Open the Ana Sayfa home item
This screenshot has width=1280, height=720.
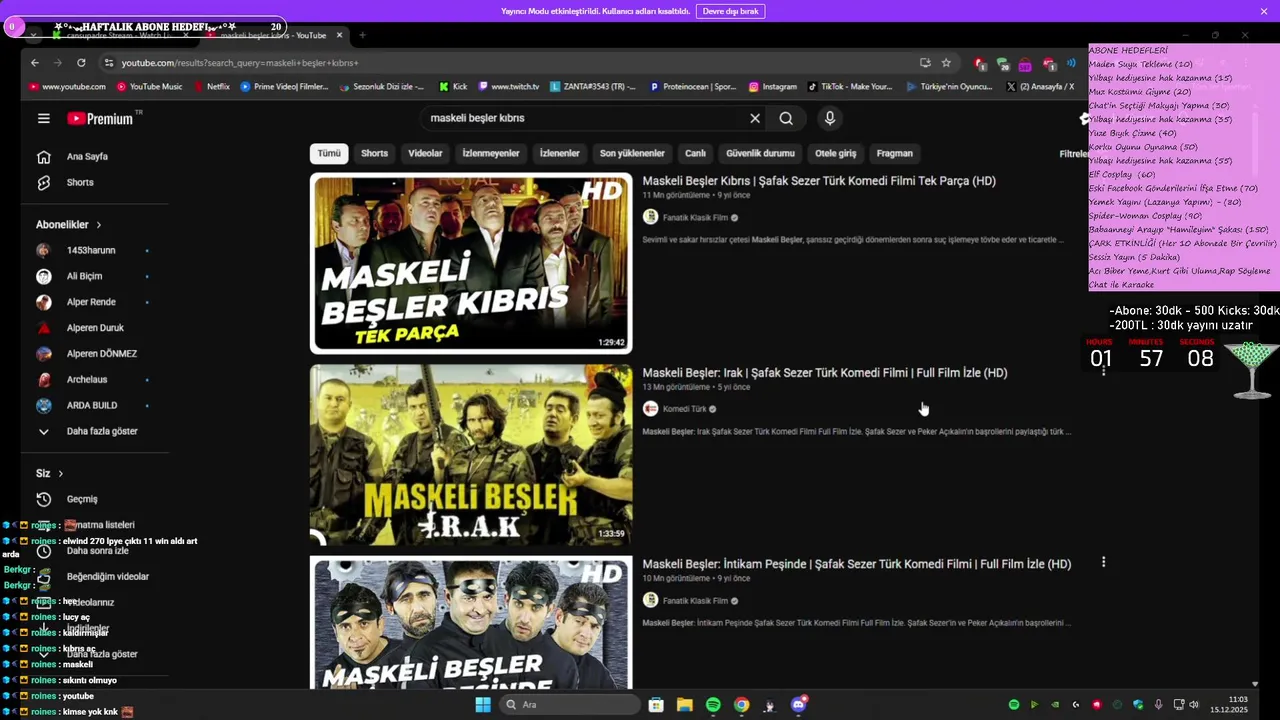[87, 156]
